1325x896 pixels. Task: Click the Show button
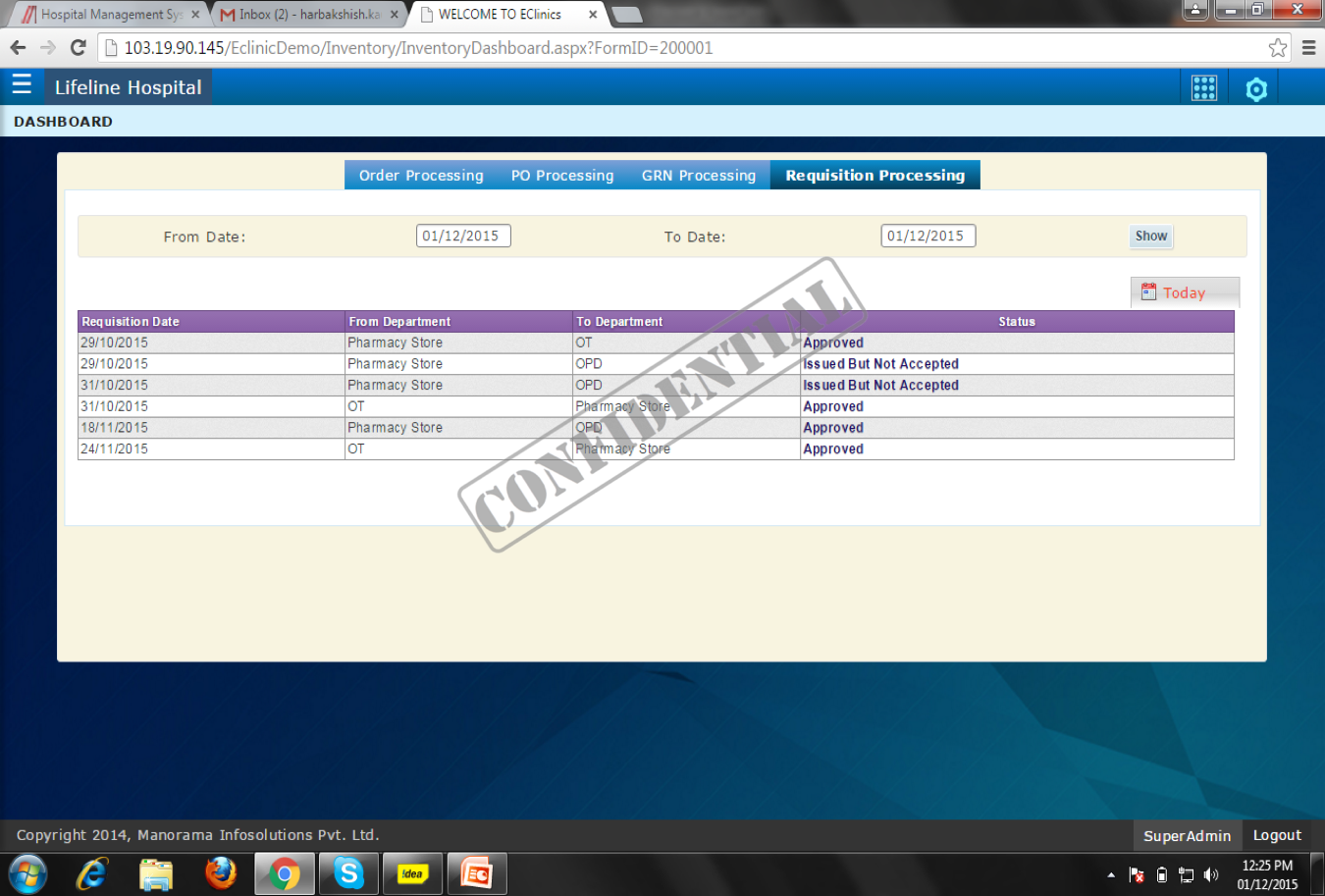[1151, 236]
